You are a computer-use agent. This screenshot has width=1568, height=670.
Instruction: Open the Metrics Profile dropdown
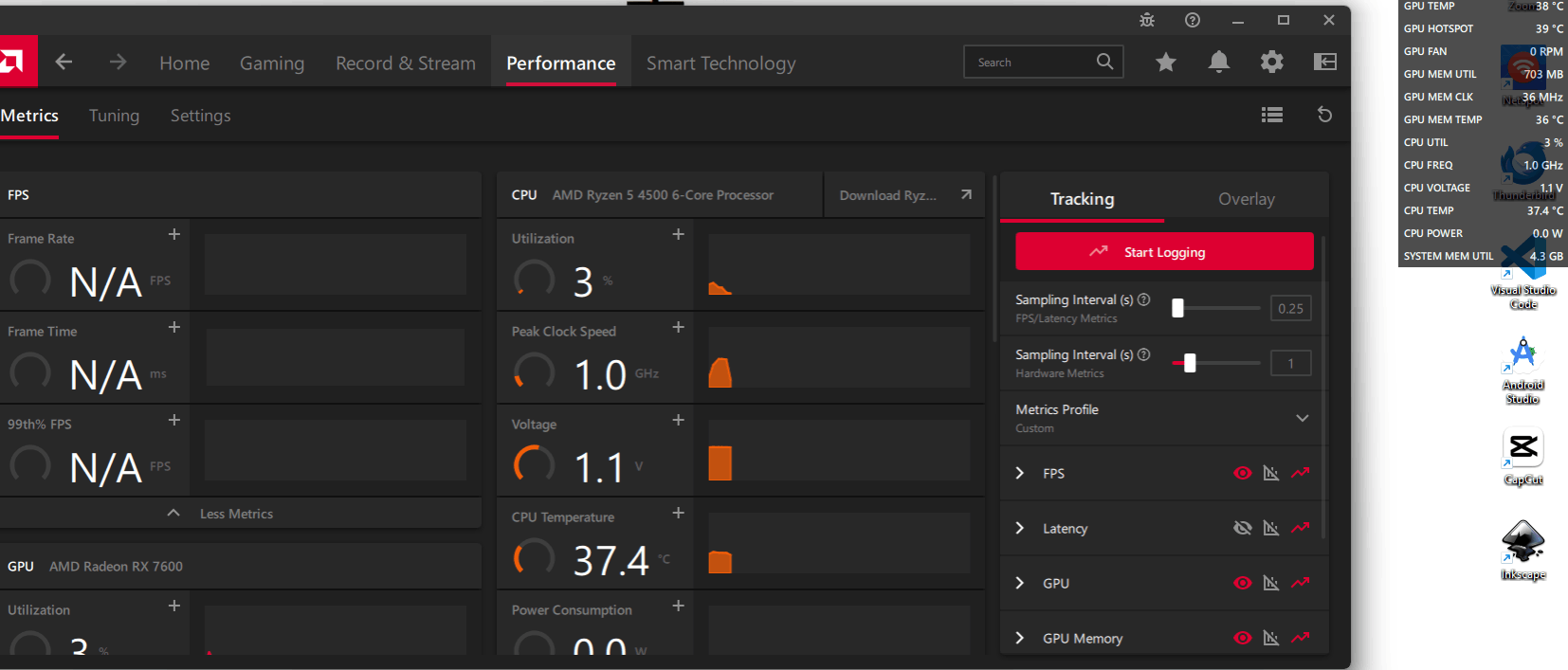click(1303, 418)
